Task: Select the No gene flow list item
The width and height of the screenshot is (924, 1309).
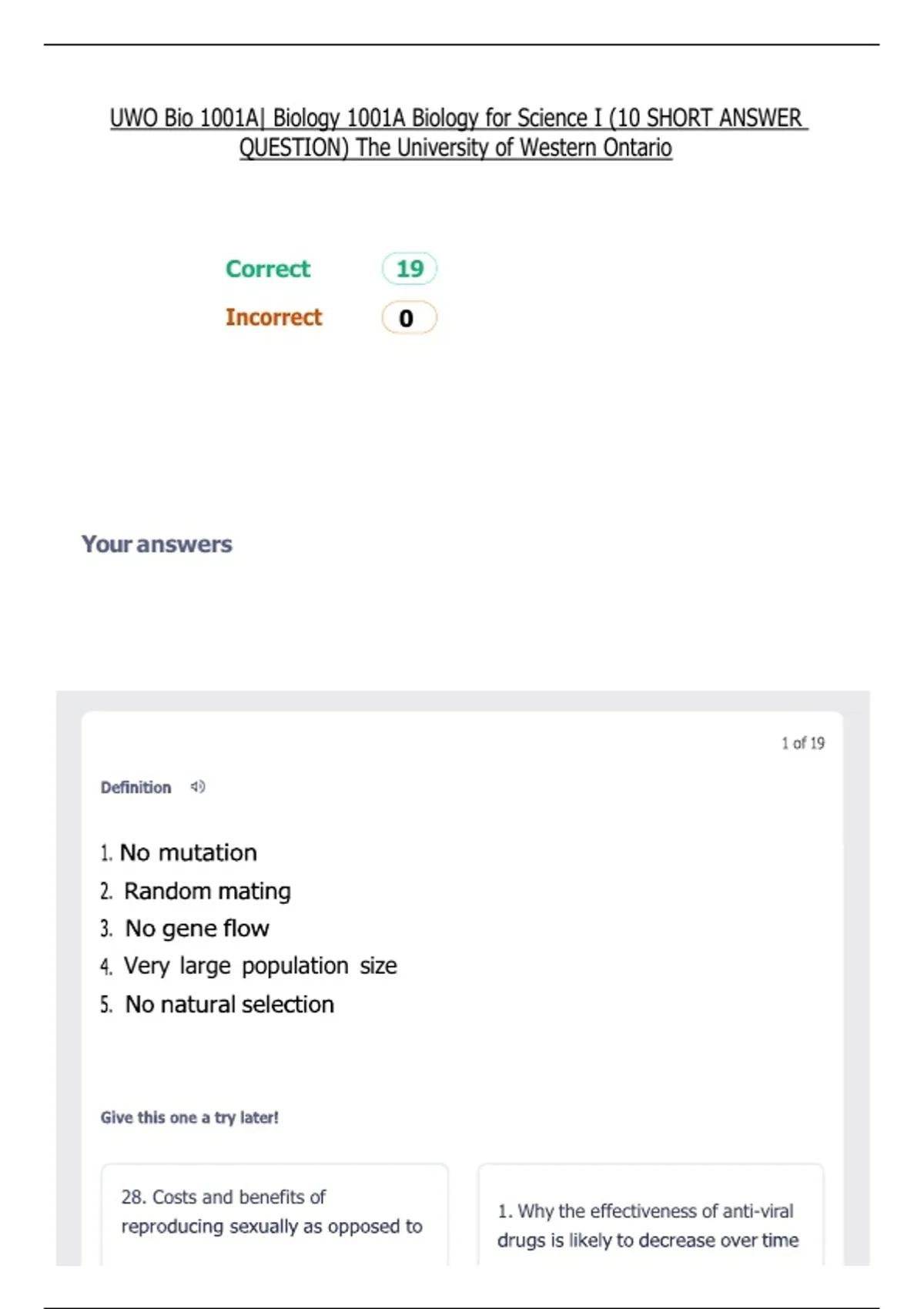Action: (x=185, y=929)
